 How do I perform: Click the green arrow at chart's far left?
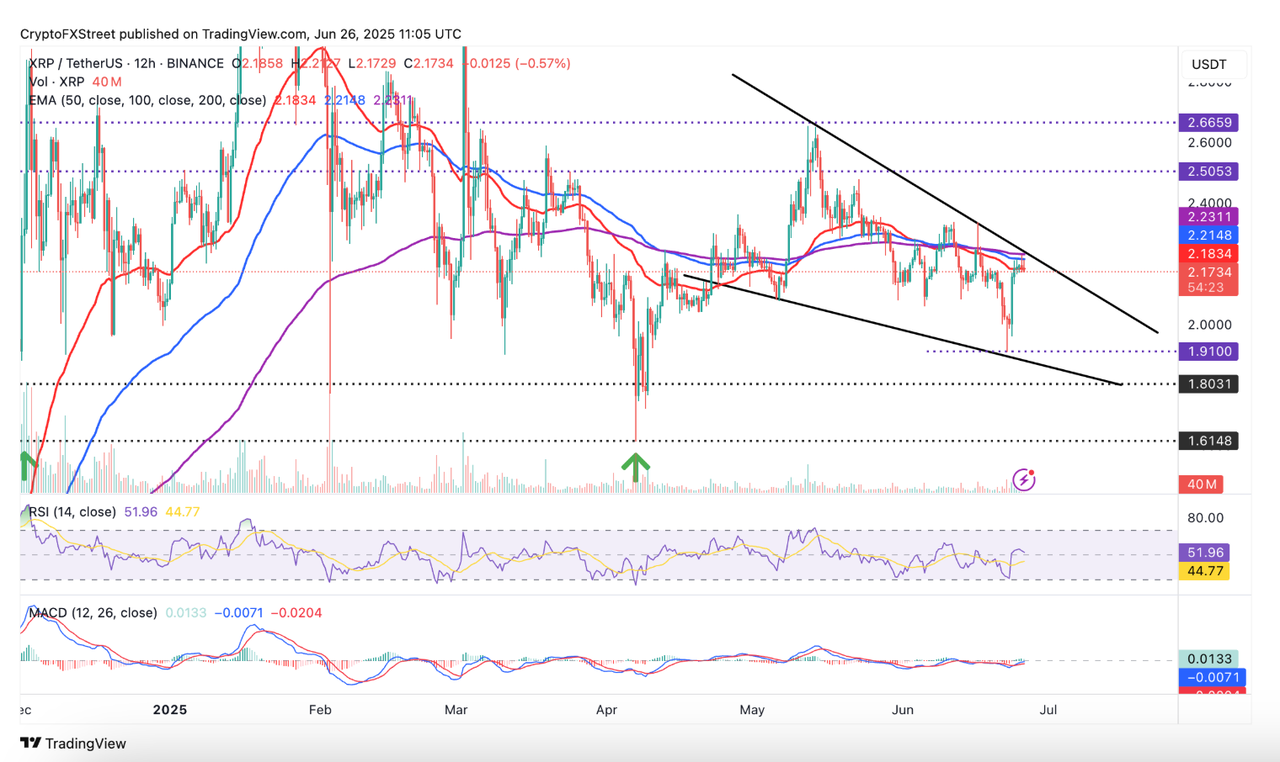pyautogui.click(x=25, y=463)
